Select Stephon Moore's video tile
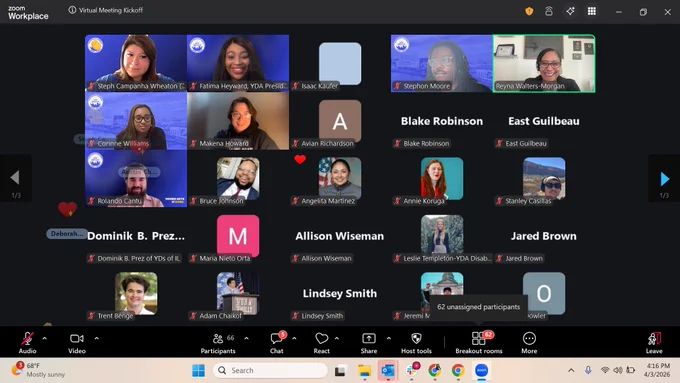 [x=441, y=63]
